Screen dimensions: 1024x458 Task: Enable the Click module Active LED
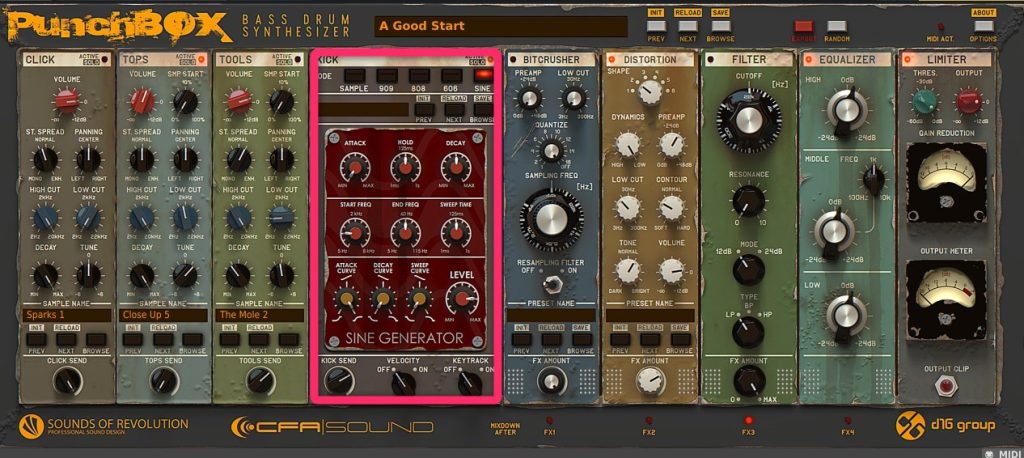(x=102, y=60)
